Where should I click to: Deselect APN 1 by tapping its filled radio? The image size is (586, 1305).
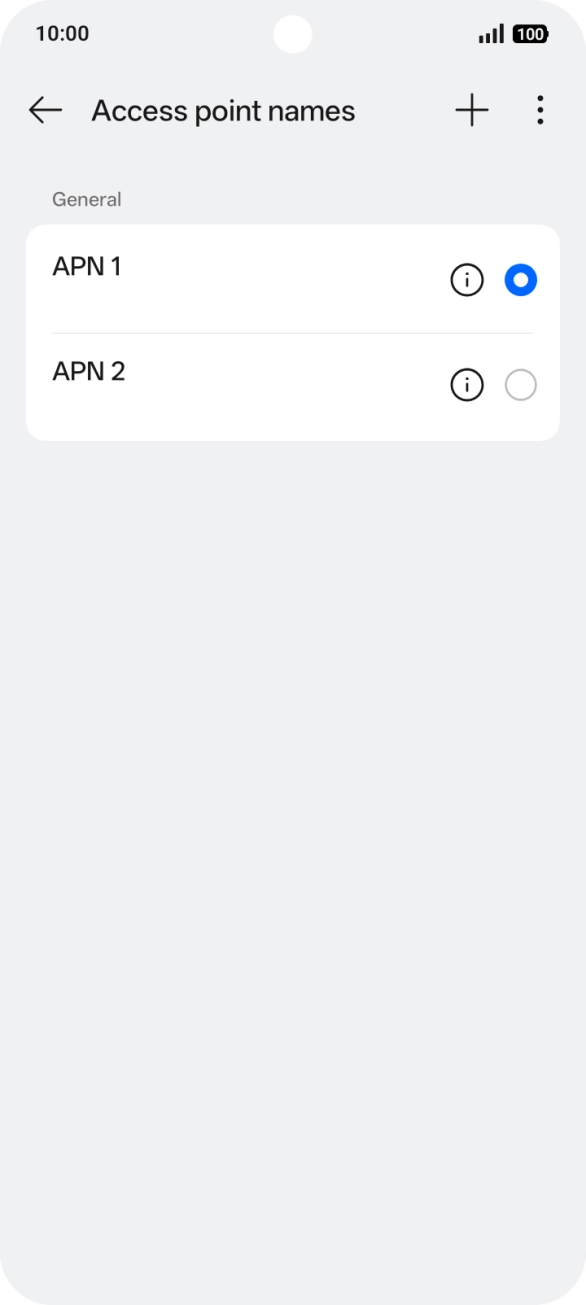pyautogui.click(x=519, y=279)
